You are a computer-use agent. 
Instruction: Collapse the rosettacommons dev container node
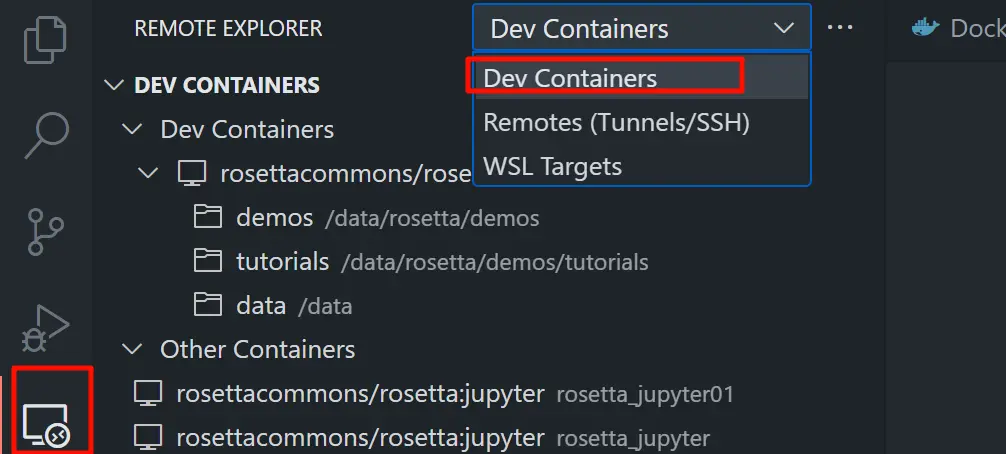[x=148, y=173]
